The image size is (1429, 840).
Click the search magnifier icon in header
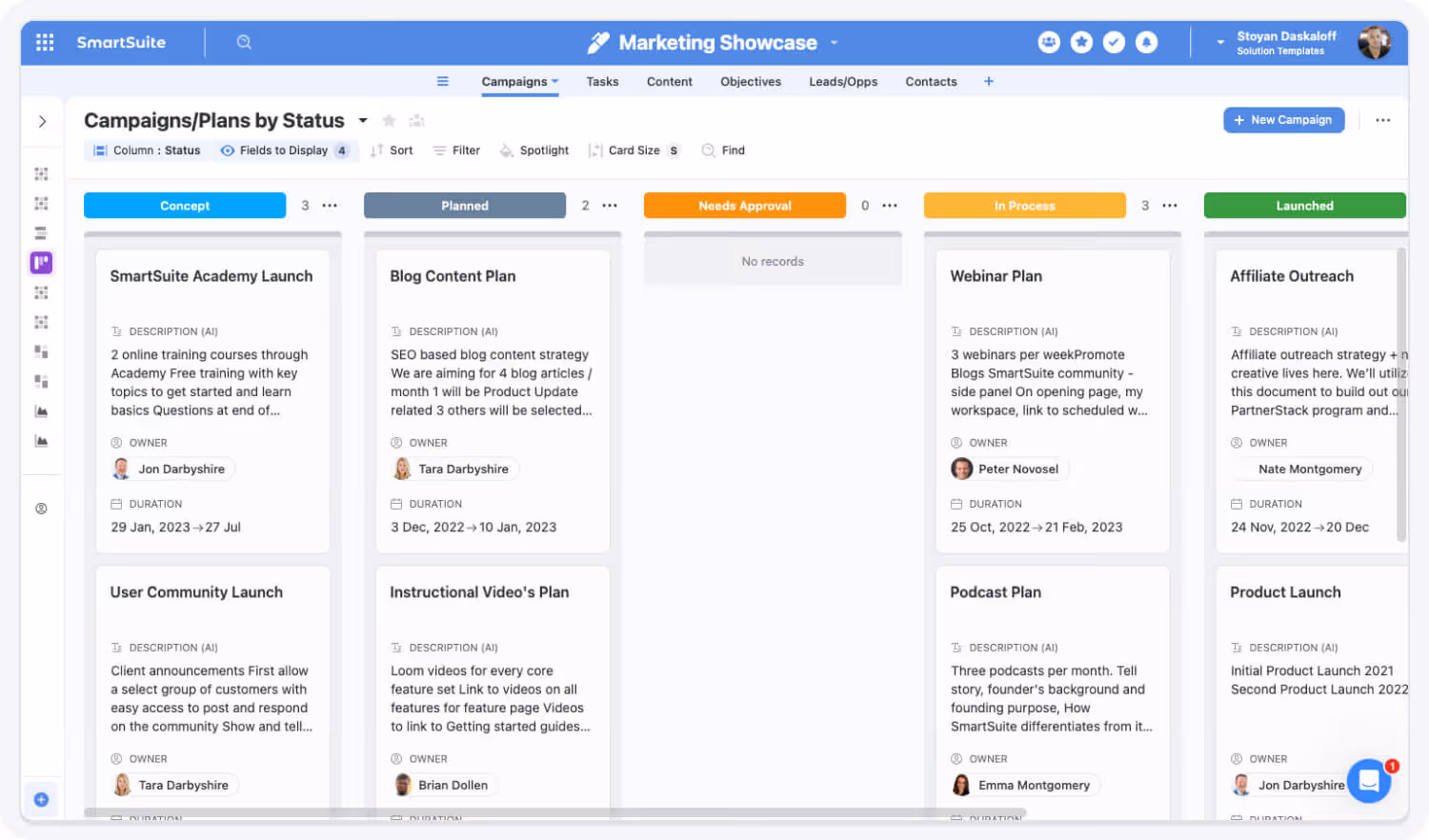(x=244, y=42)
